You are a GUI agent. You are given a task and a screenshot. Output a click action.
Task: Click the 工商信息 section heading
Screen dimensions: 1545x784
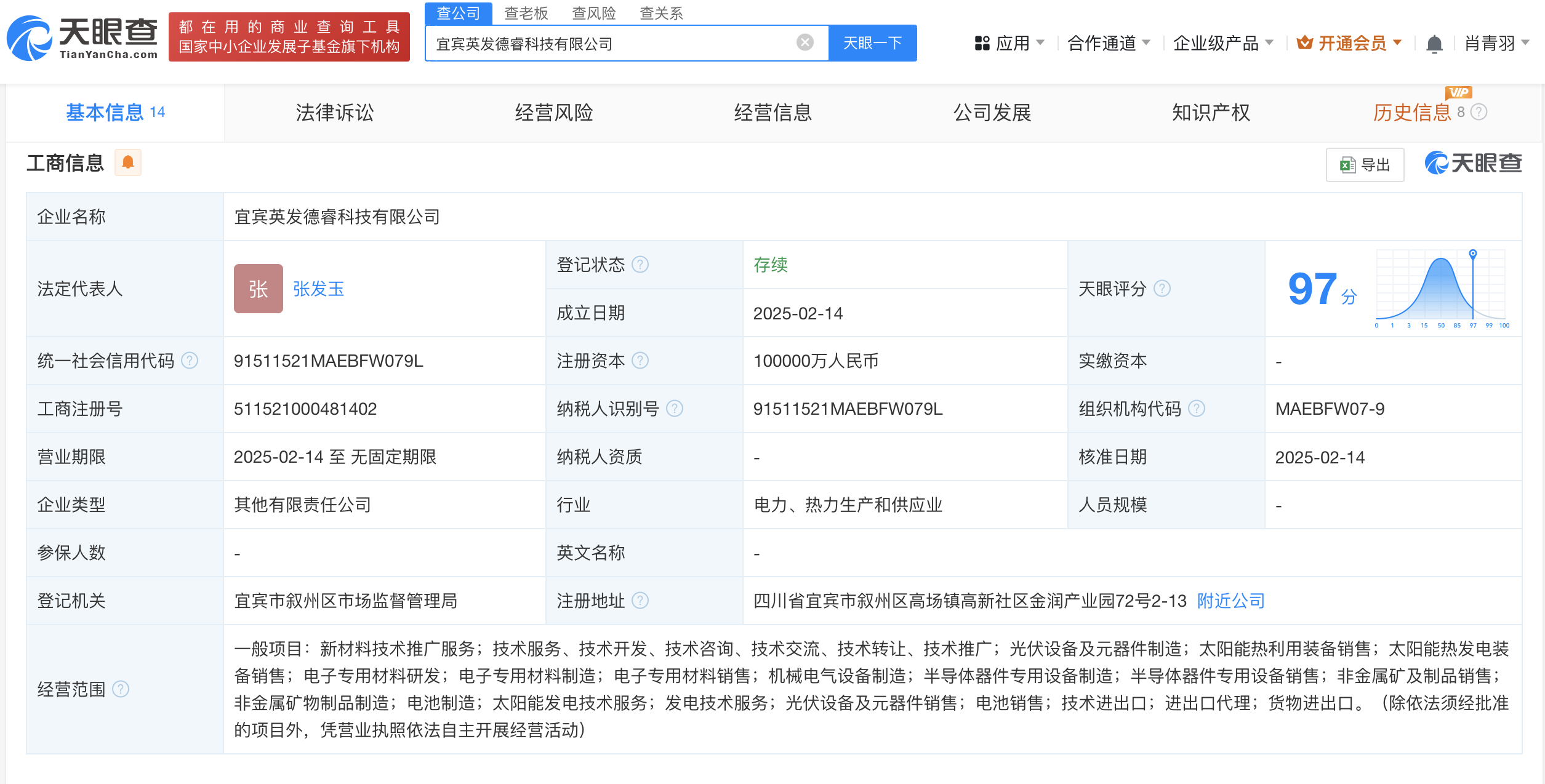point(65,163)
